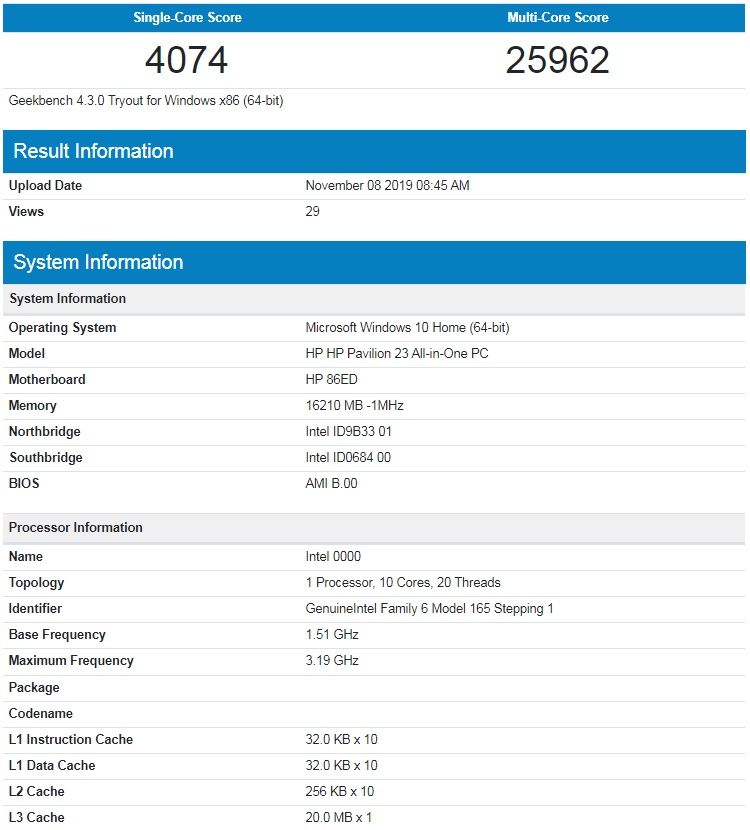Click the Views count 29
Screen dimensions: 750x830
click(312, 211)
